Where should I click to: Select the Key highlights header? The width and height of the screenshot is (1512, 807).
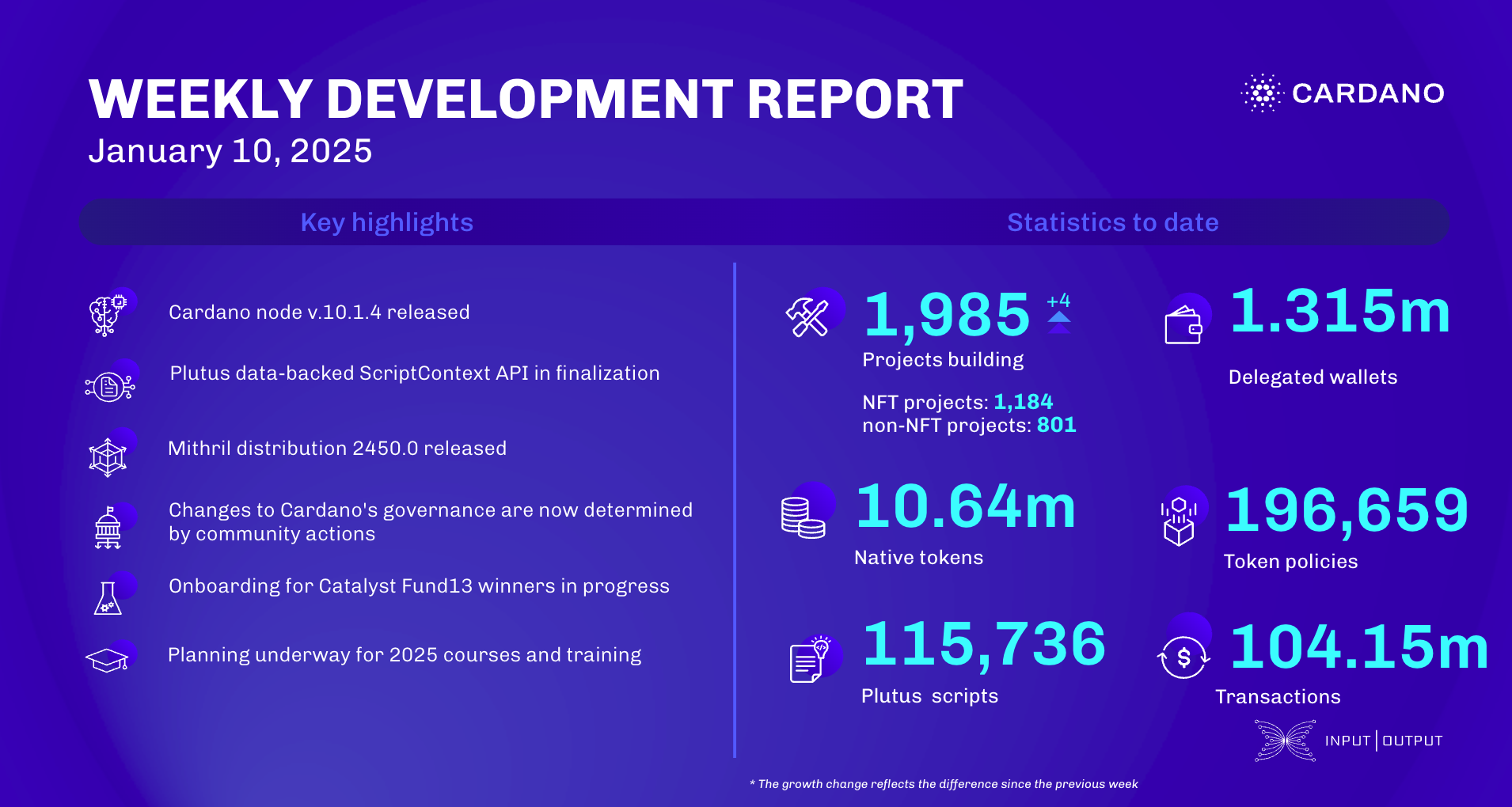click(x=386, y=222)
